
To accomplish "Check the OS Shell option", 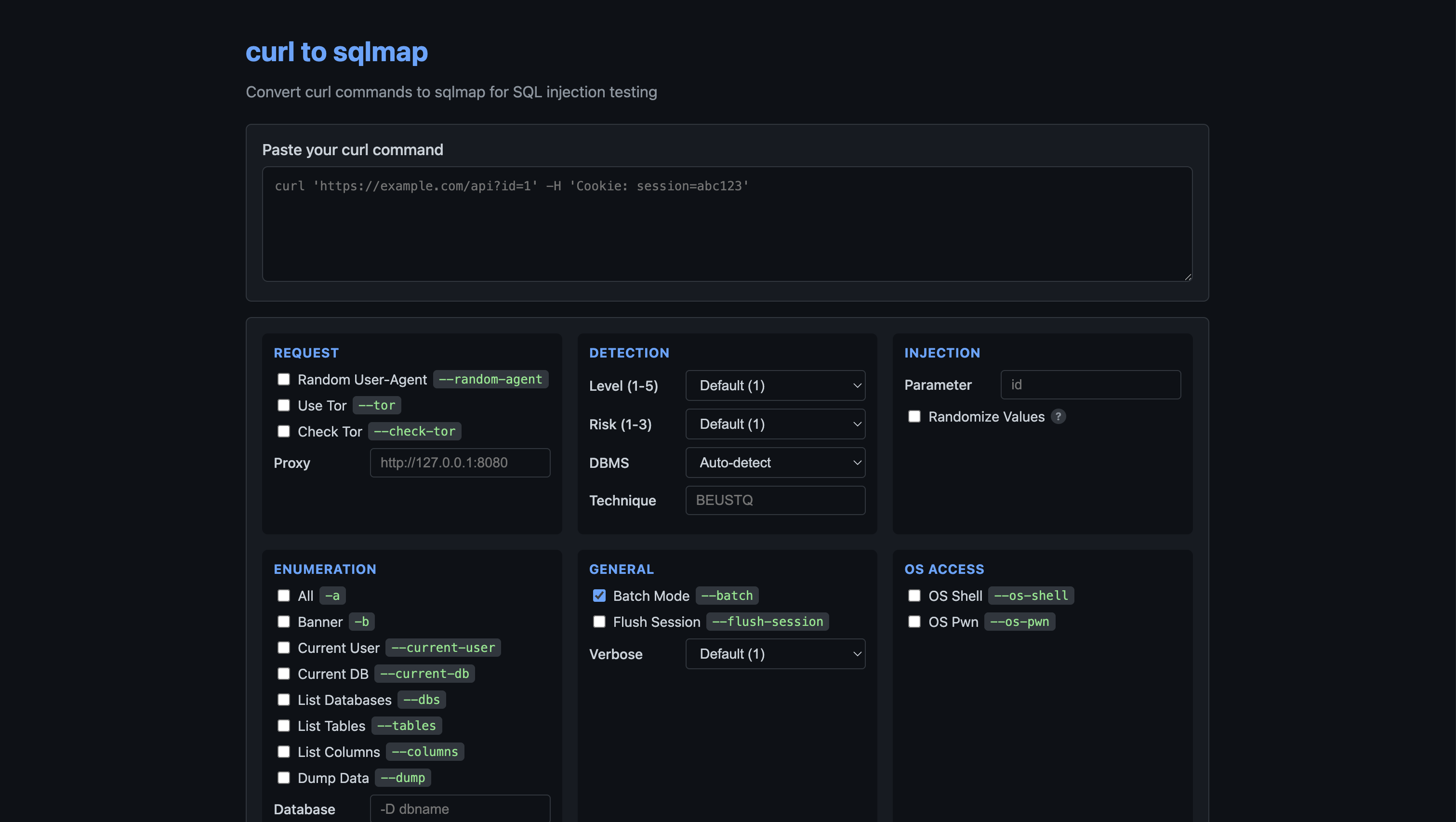I will coord(914,596).
